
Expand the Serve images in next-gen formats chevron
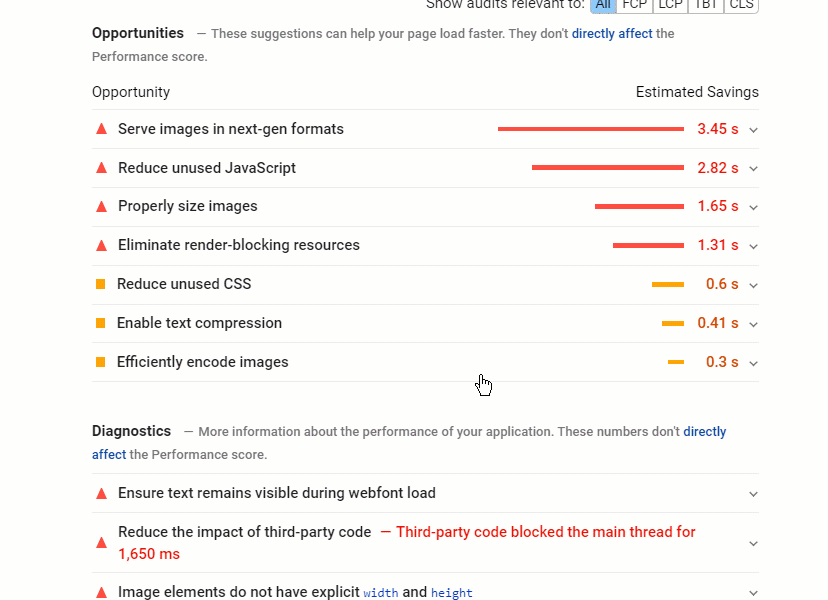coord(753,130)
